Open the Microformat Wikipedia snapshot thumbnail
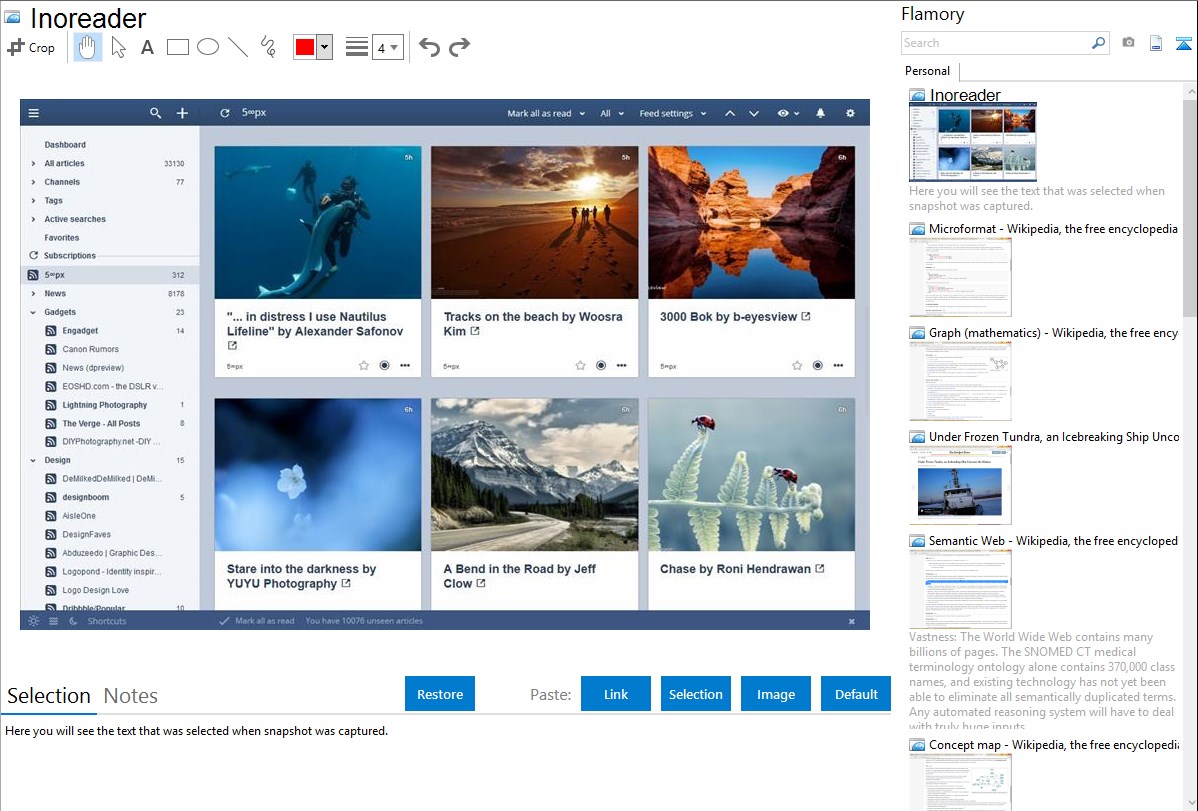Screen dimensions: 1198x811 tap(960, 277)
